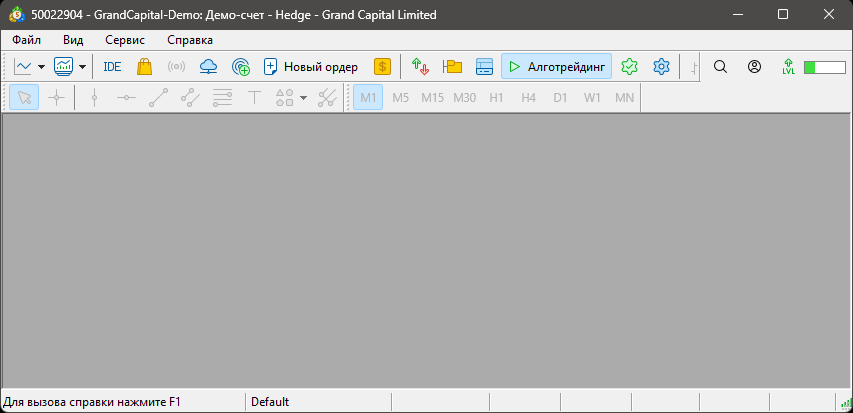Select the trendline drawing tool
The width and height of the screenshot is (853, 413).
[x=158, y=97]
